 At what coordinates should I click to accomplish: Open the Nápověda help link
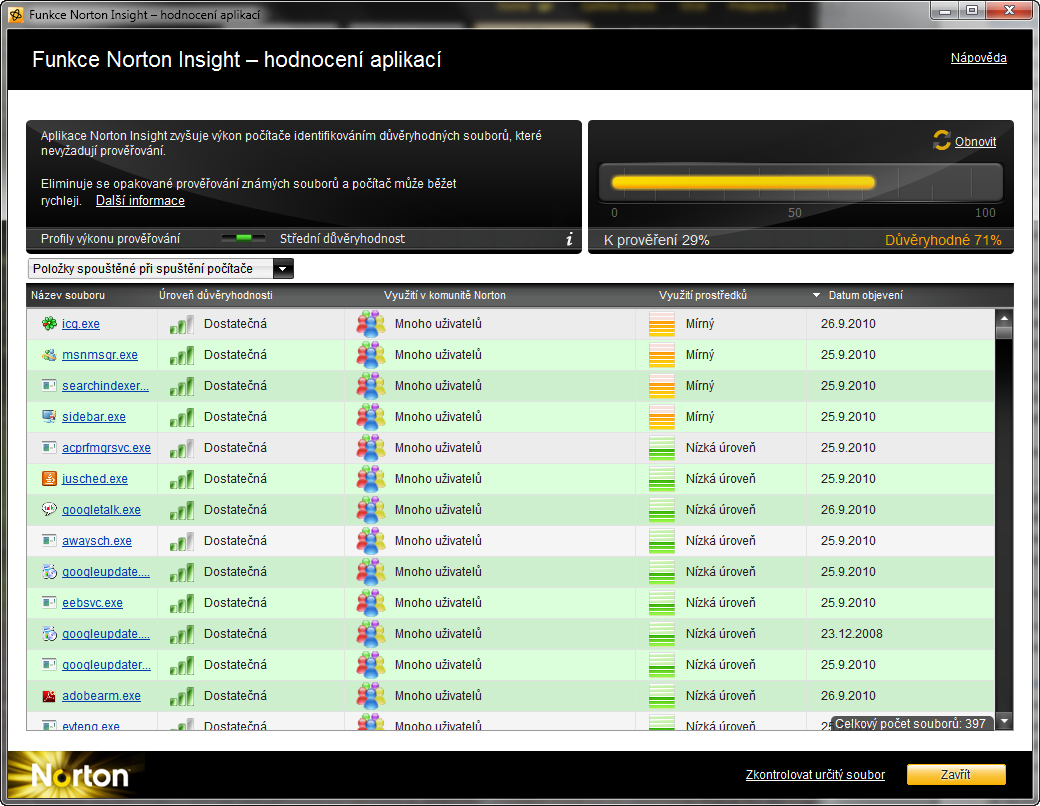pos(978,58)
